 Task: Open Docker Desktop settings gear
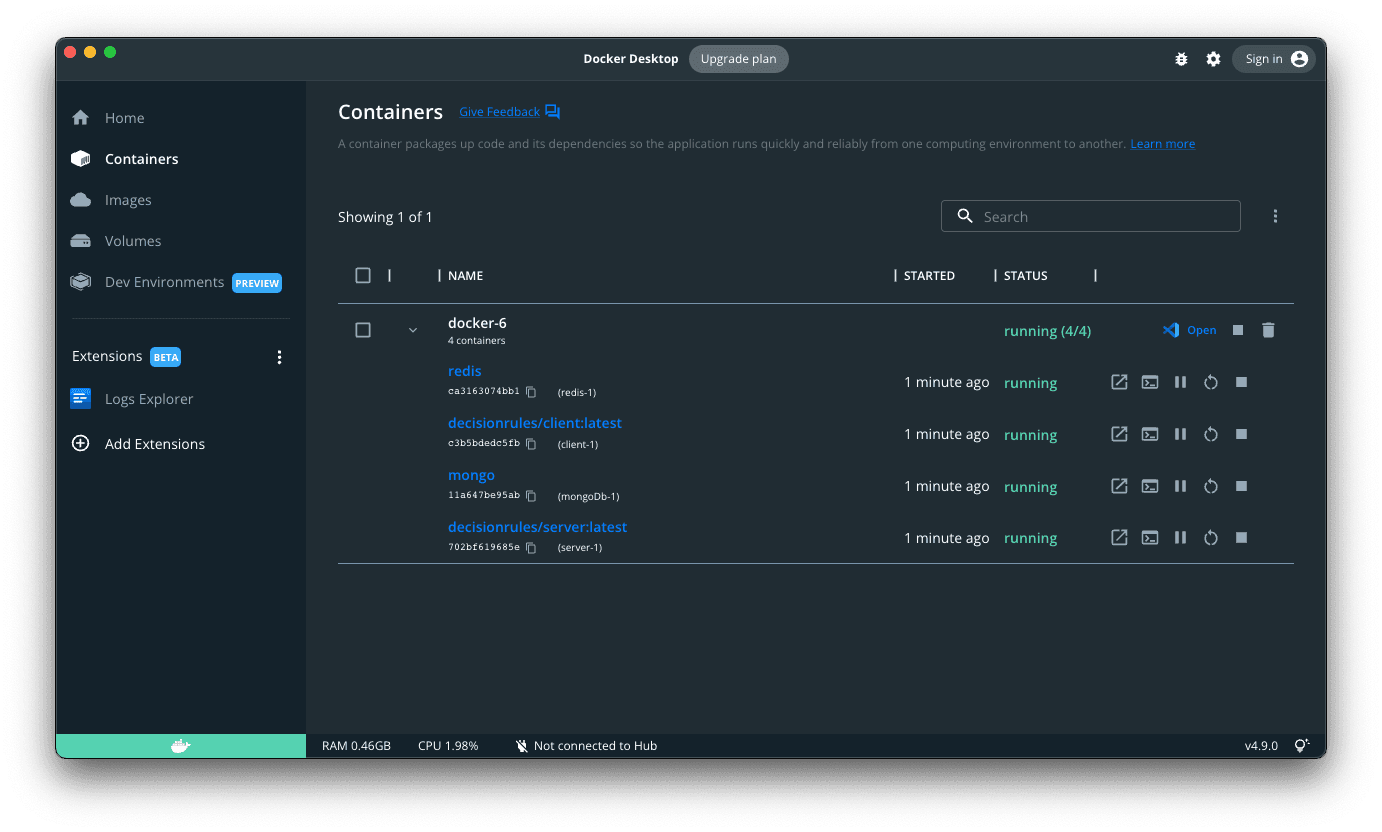[x=1213, y=59]
